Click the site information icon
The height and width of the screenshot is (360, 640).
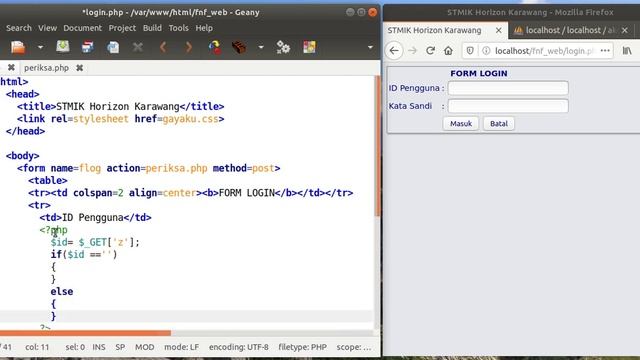coord(486,51)
